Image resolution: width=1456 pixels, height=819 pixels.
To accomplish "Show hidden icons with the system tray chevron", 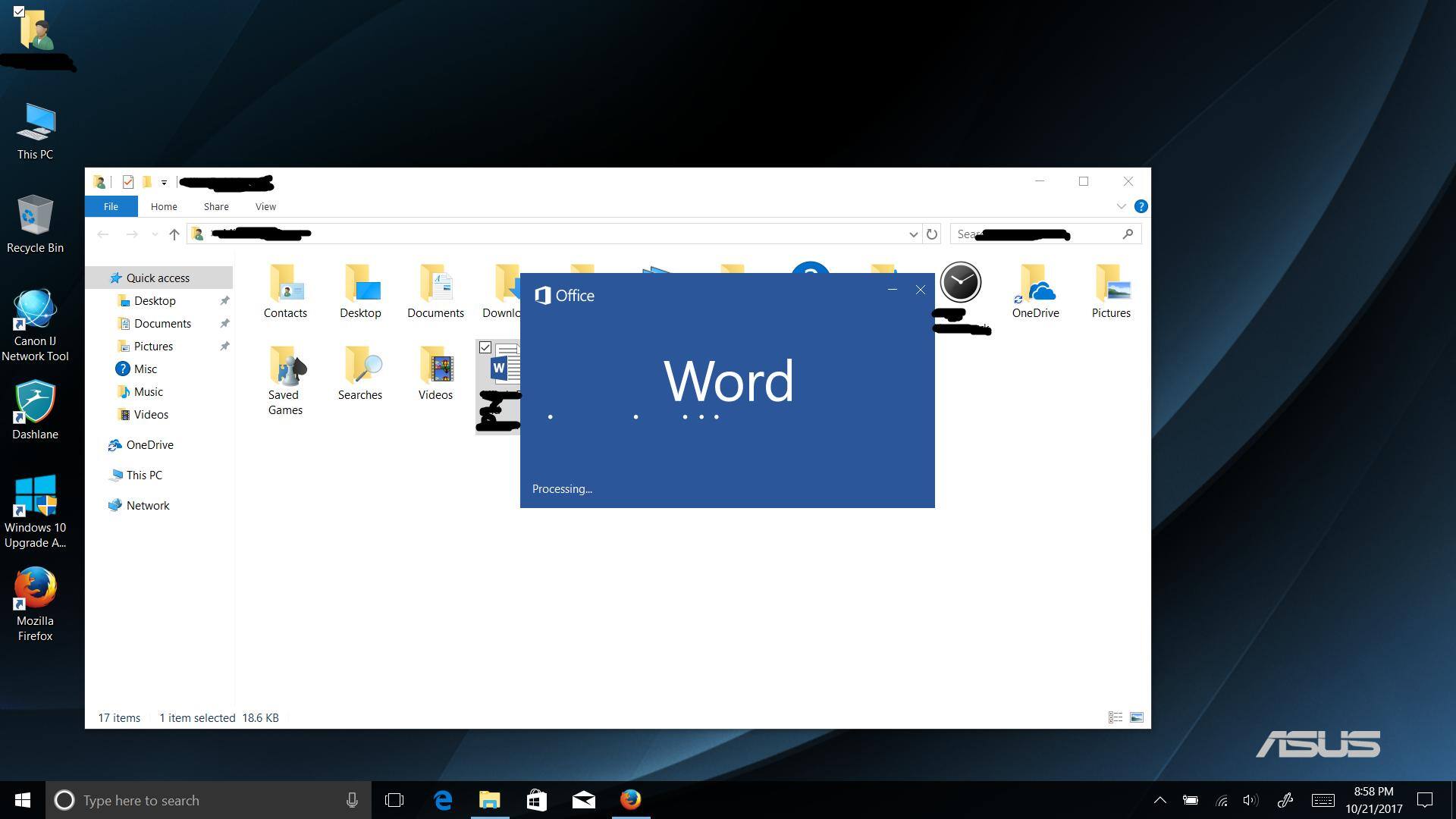I will (1160, 800).
